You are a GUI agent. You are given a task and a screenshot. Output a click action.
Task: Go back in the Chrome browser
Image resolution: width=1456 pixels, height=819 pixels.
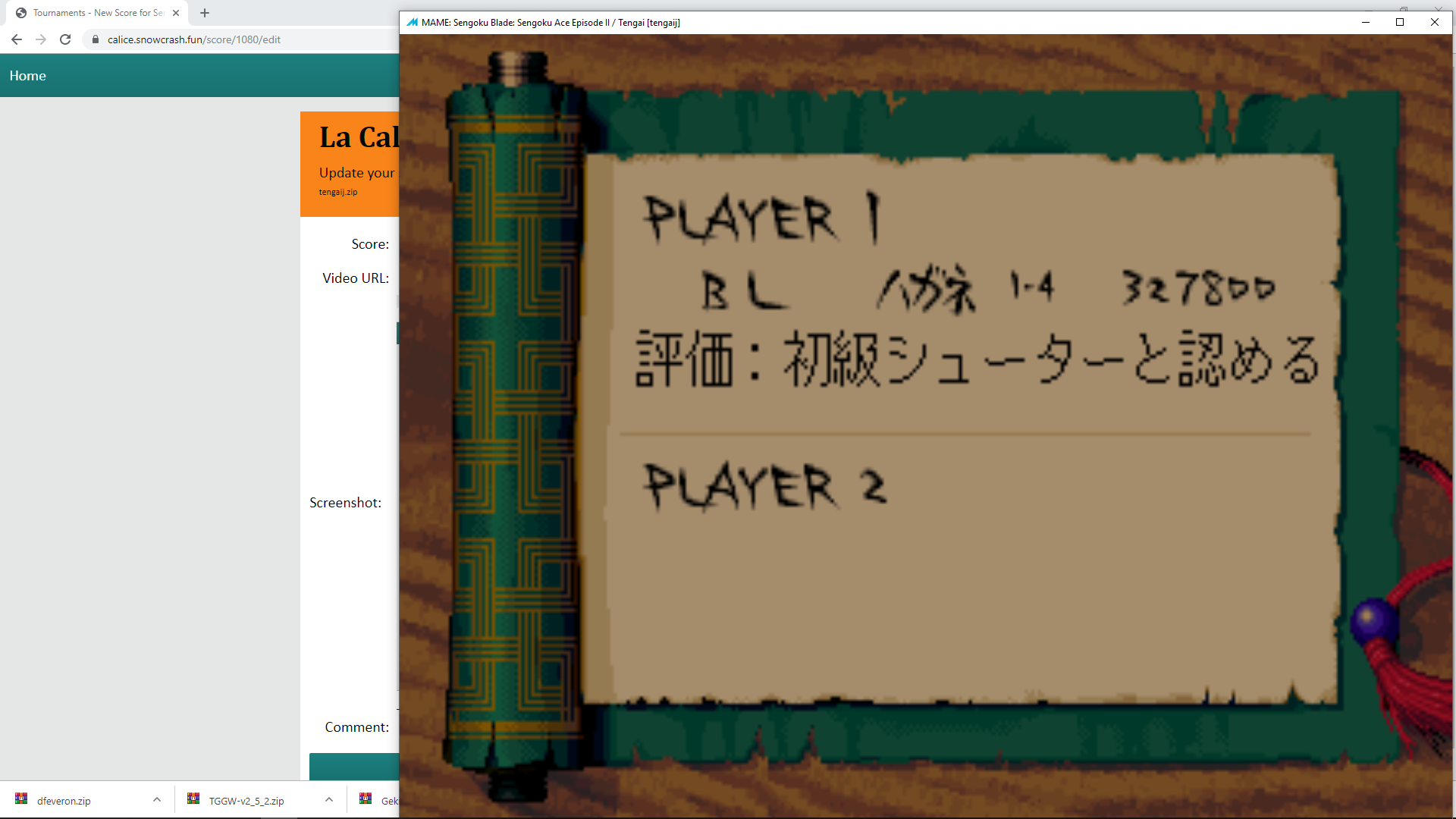click(x=17, y=39)
